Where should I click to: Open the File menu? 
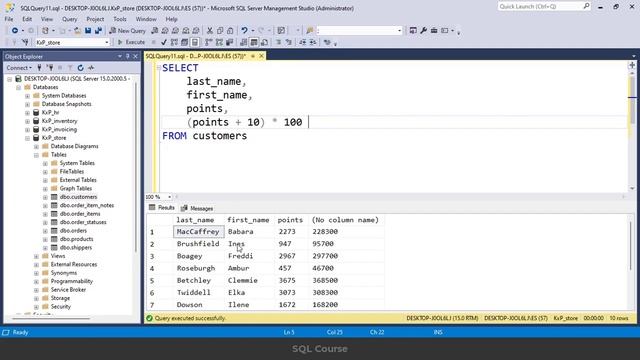9,19
